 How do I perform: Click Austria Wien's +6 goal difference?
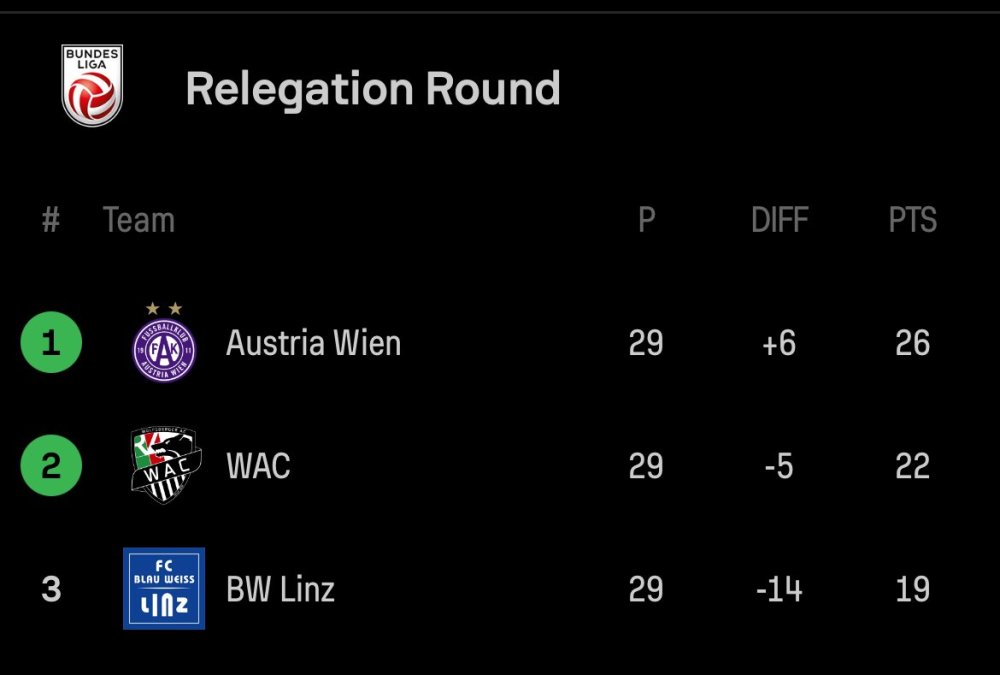(x=779, y=343)
